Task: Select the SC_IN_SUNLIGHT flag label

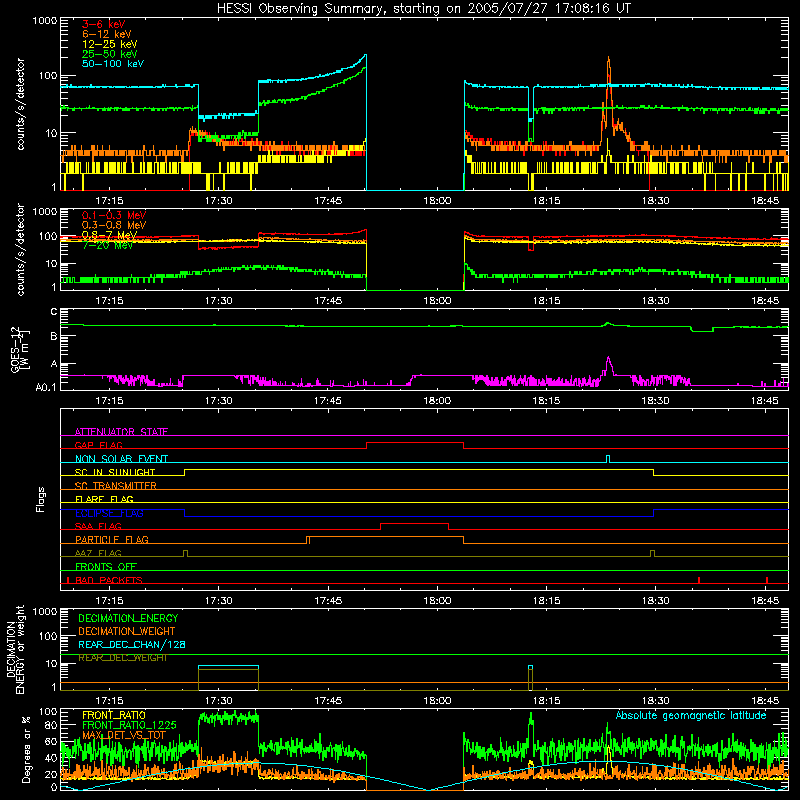Action: click(115, 472)
